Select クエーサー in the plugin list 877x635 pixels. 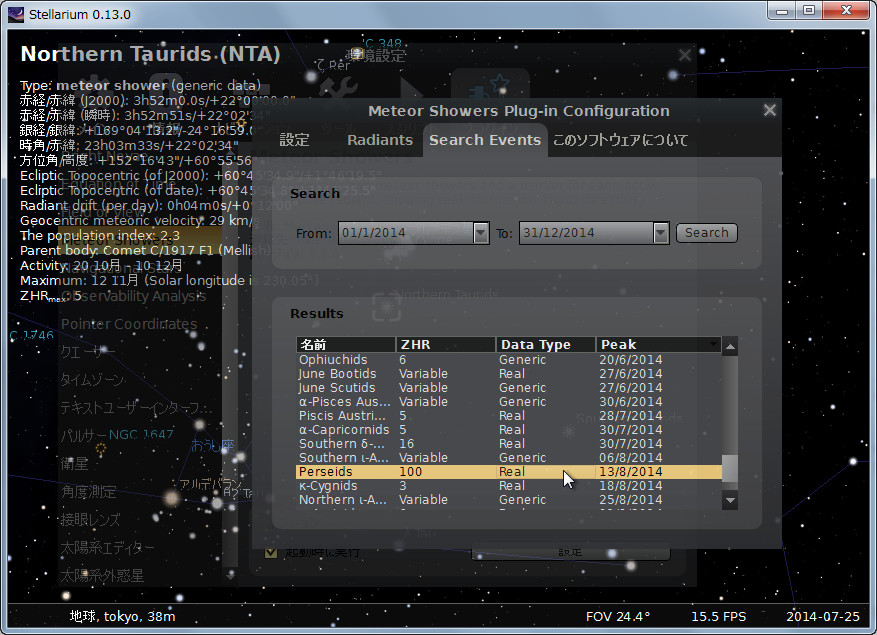pos(88,352)
